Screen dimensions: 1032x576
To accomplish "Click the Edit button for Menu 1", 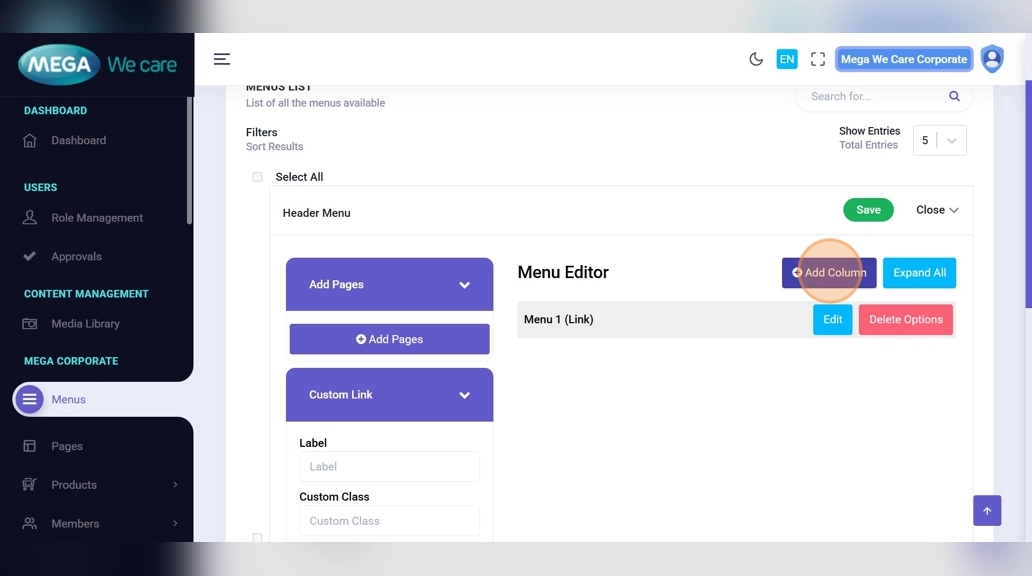I will click(x=832, y=320).
